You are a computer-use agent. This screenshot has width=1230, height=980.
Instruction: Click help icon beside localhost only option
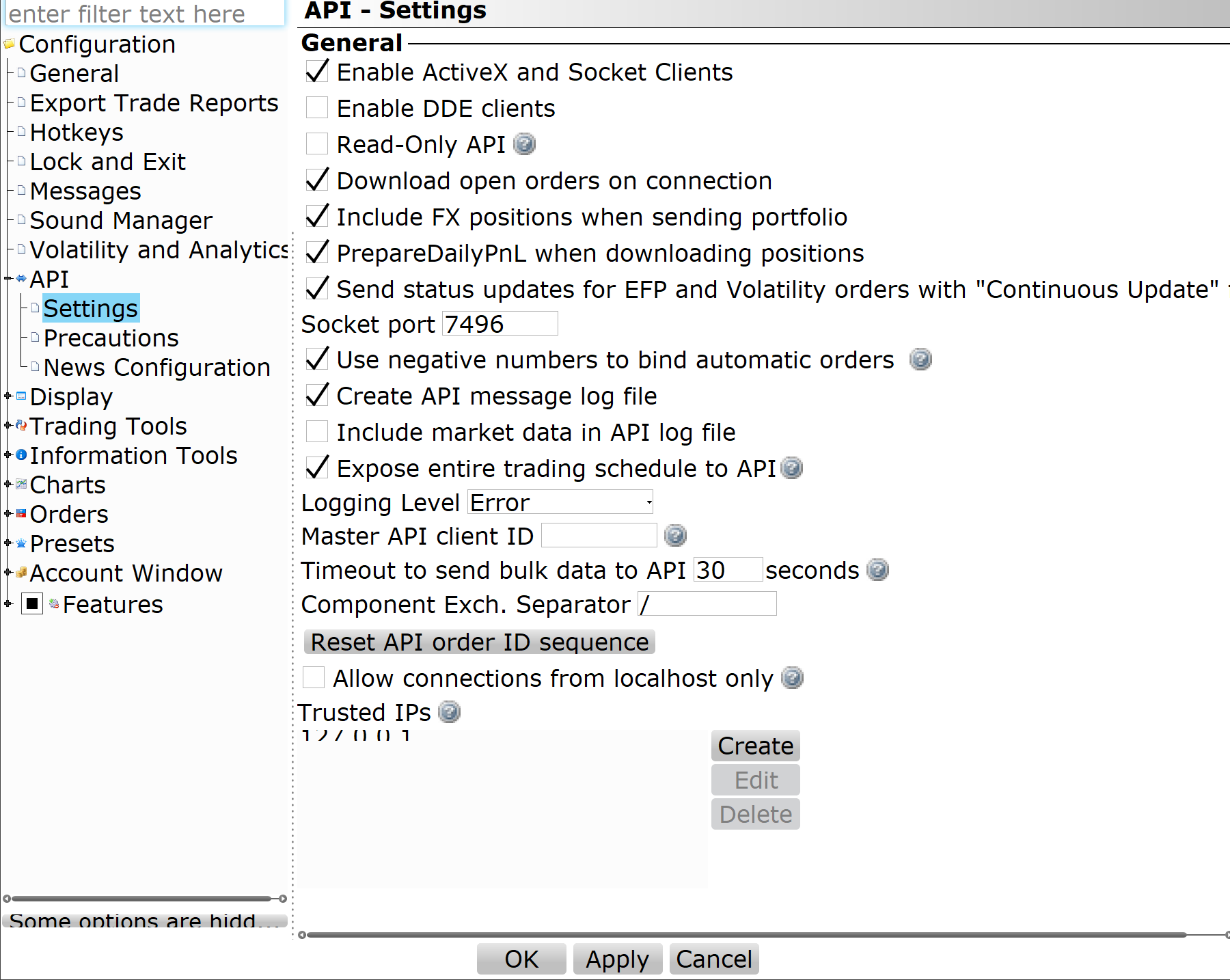click(792, 678)
